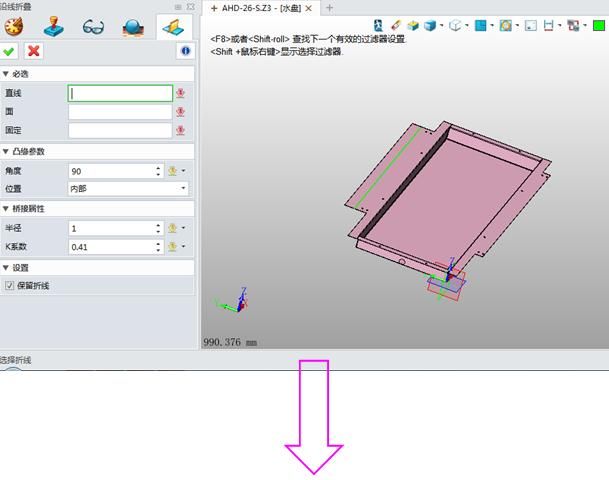
Task: Click into the 面 input field
Action: tap(120, 112)
